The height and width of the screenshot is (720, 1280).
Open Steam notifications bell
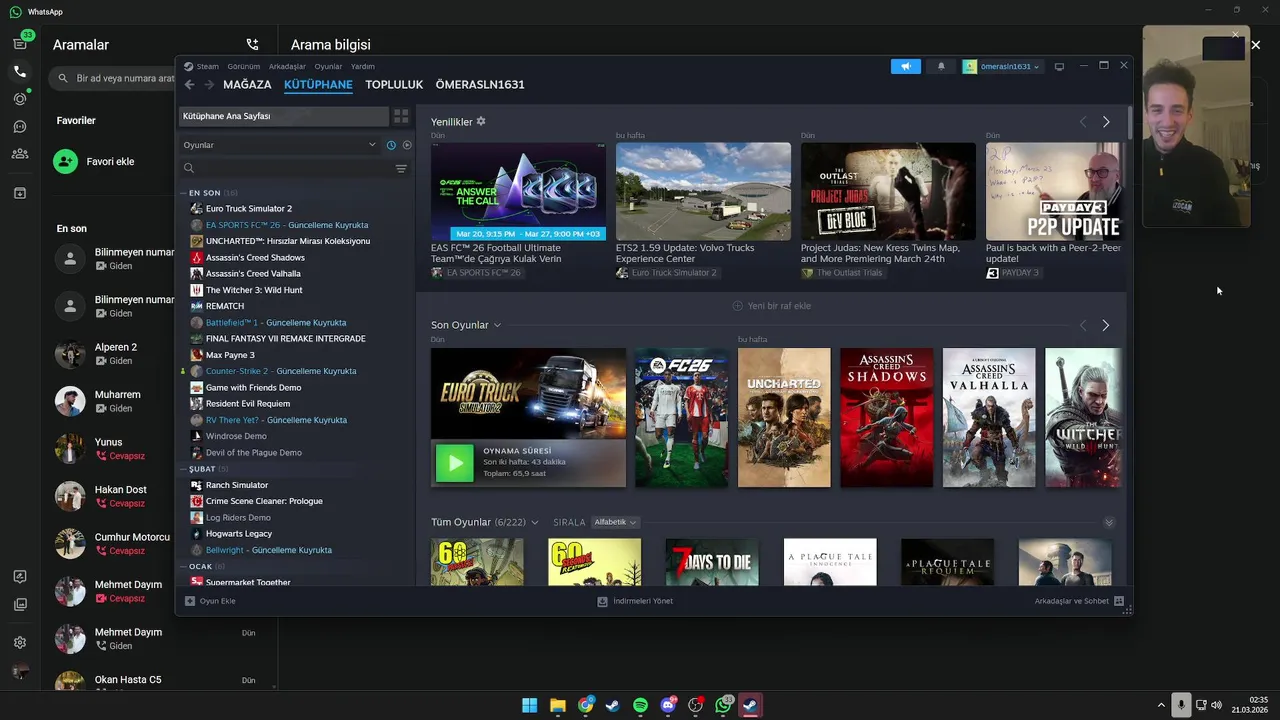click(941, 67)
